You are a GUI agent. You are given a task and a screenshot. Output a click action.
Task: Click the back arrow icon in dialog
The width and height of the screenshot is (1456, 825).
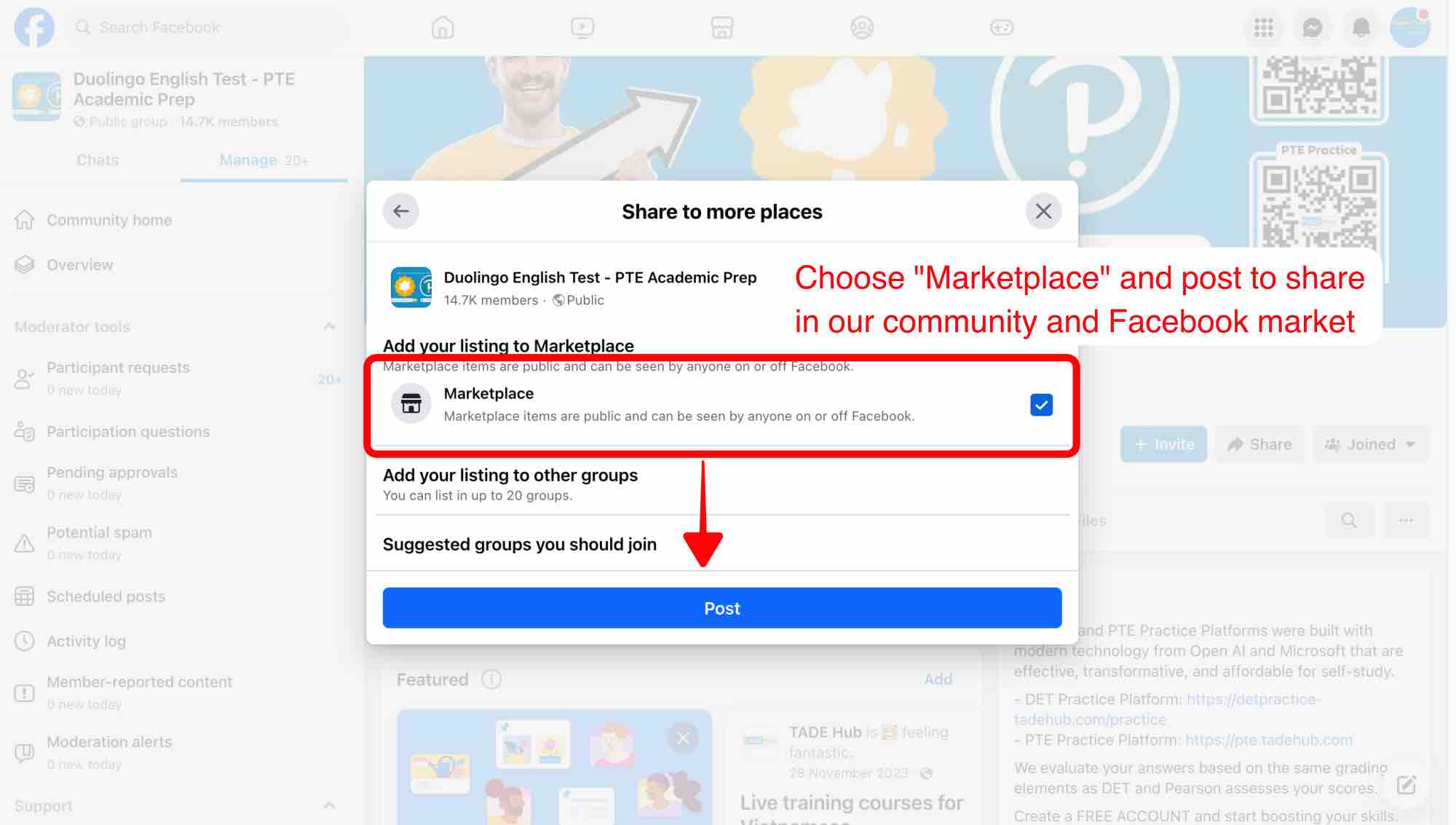click(x=400, y=210)
